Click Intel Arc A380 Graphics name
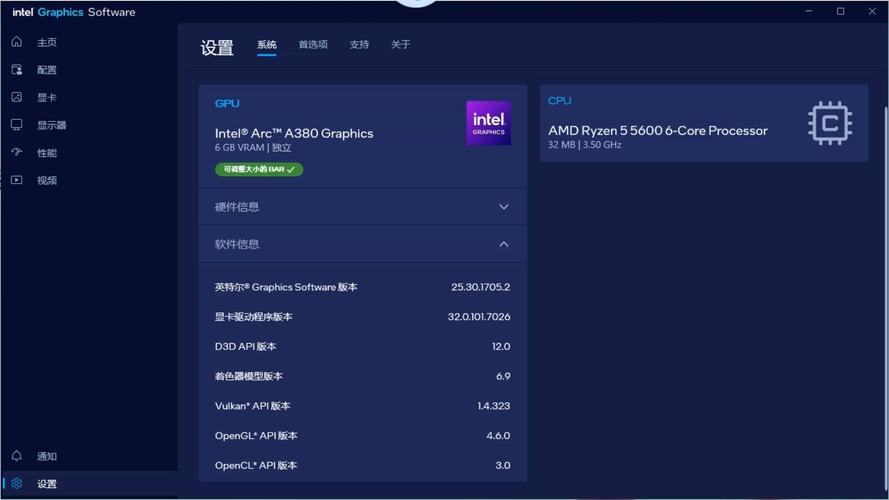 coord(294,133)
